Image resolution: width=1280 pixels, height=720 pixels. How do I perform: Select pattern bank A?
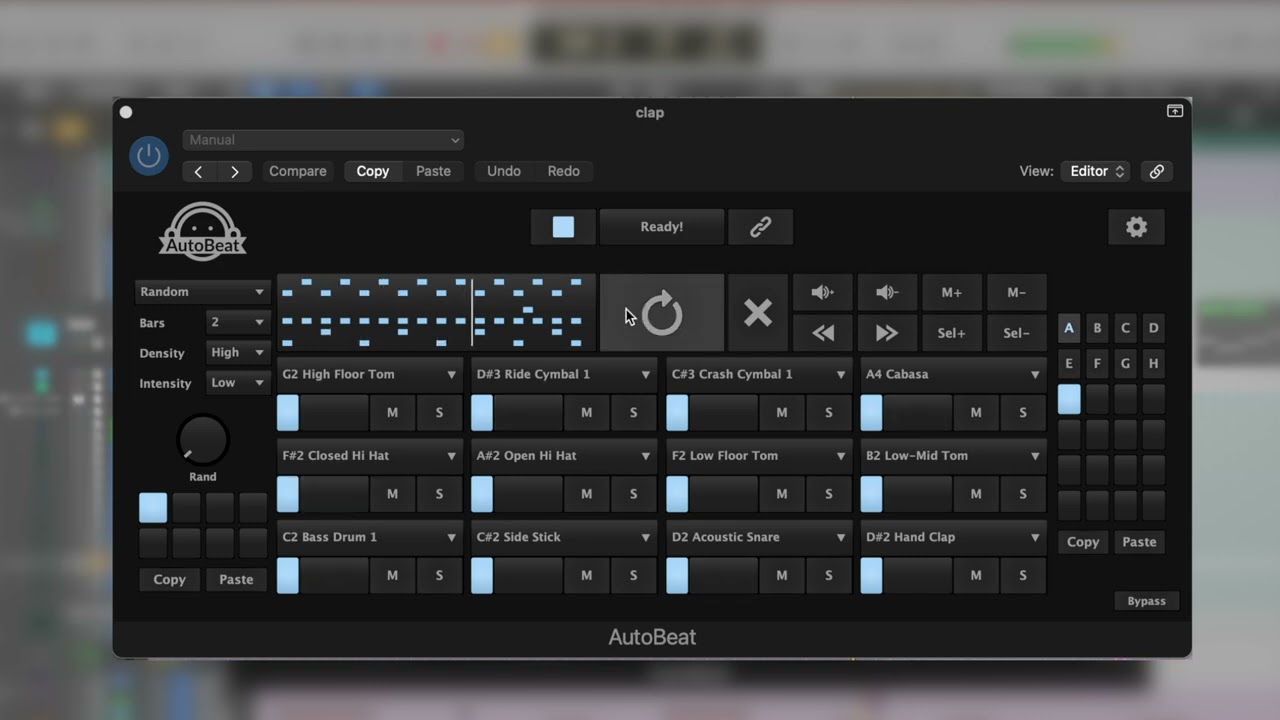(x=1069, y=328)
